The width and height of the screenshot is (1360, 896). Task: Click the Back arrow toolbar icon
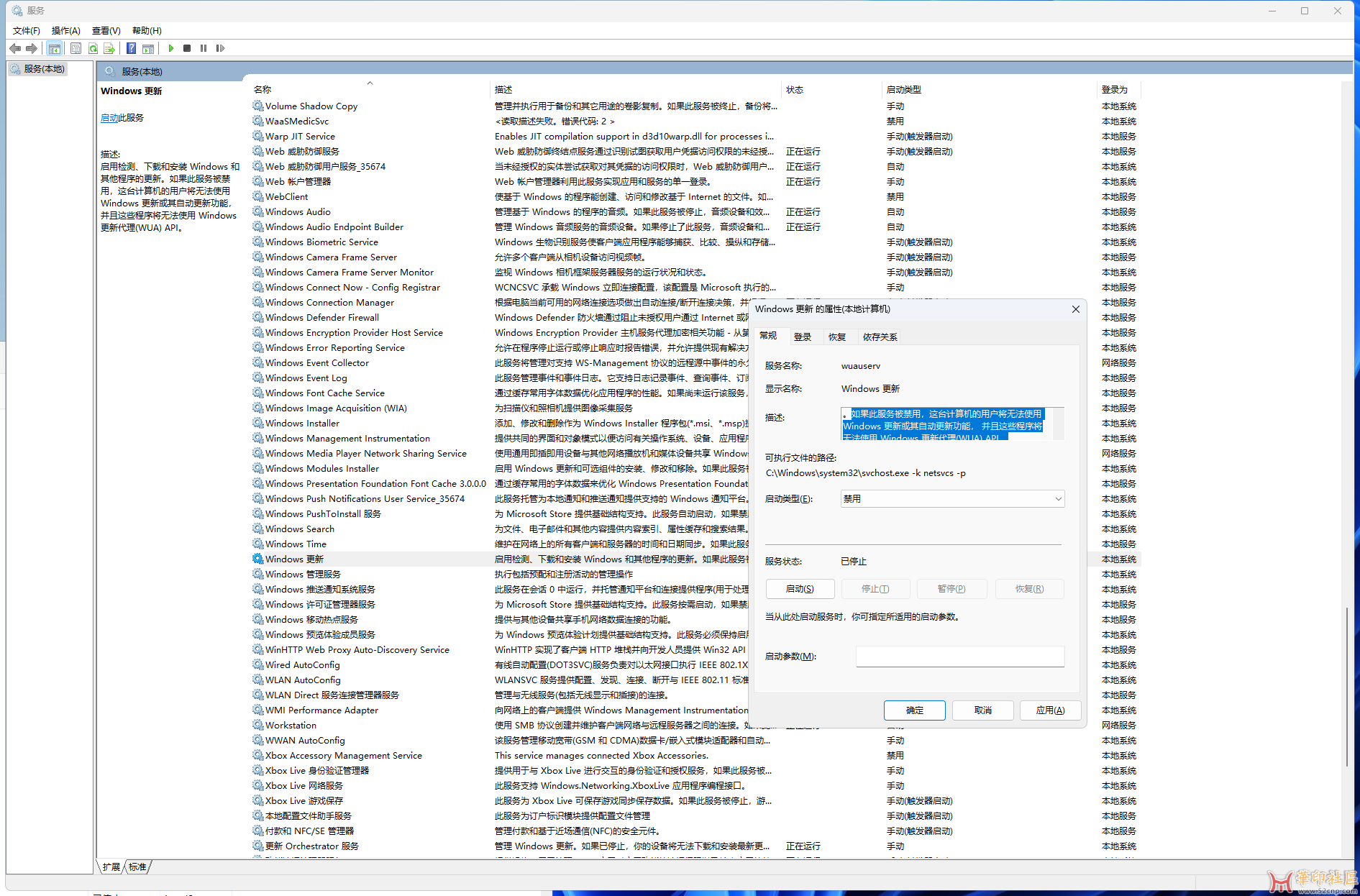15,48
